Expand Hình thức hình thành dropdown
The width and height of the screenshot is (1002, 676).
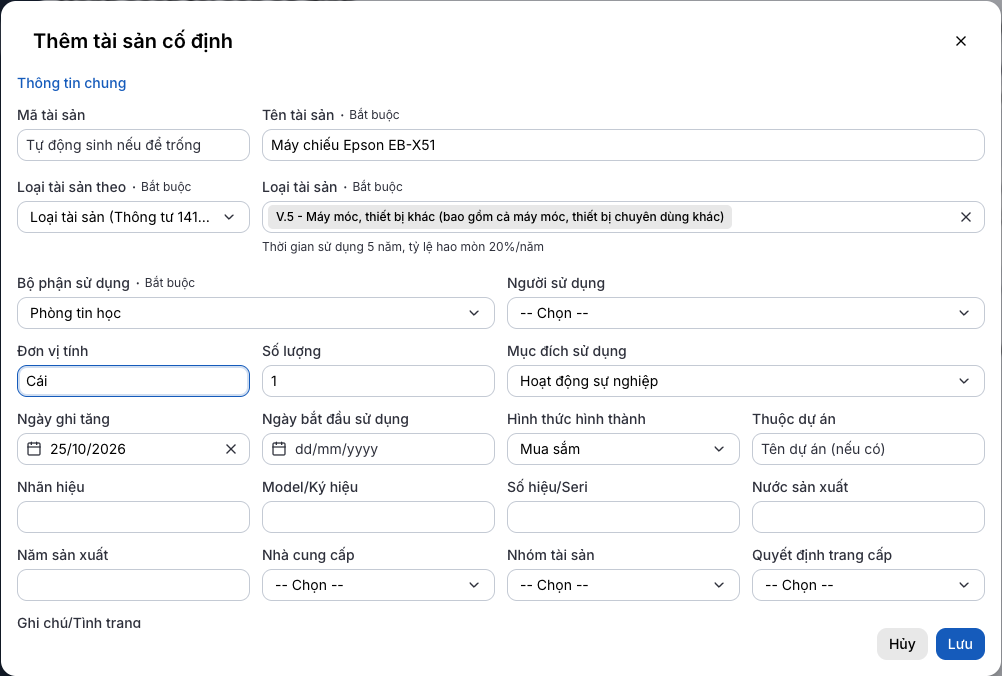(623, 449)
